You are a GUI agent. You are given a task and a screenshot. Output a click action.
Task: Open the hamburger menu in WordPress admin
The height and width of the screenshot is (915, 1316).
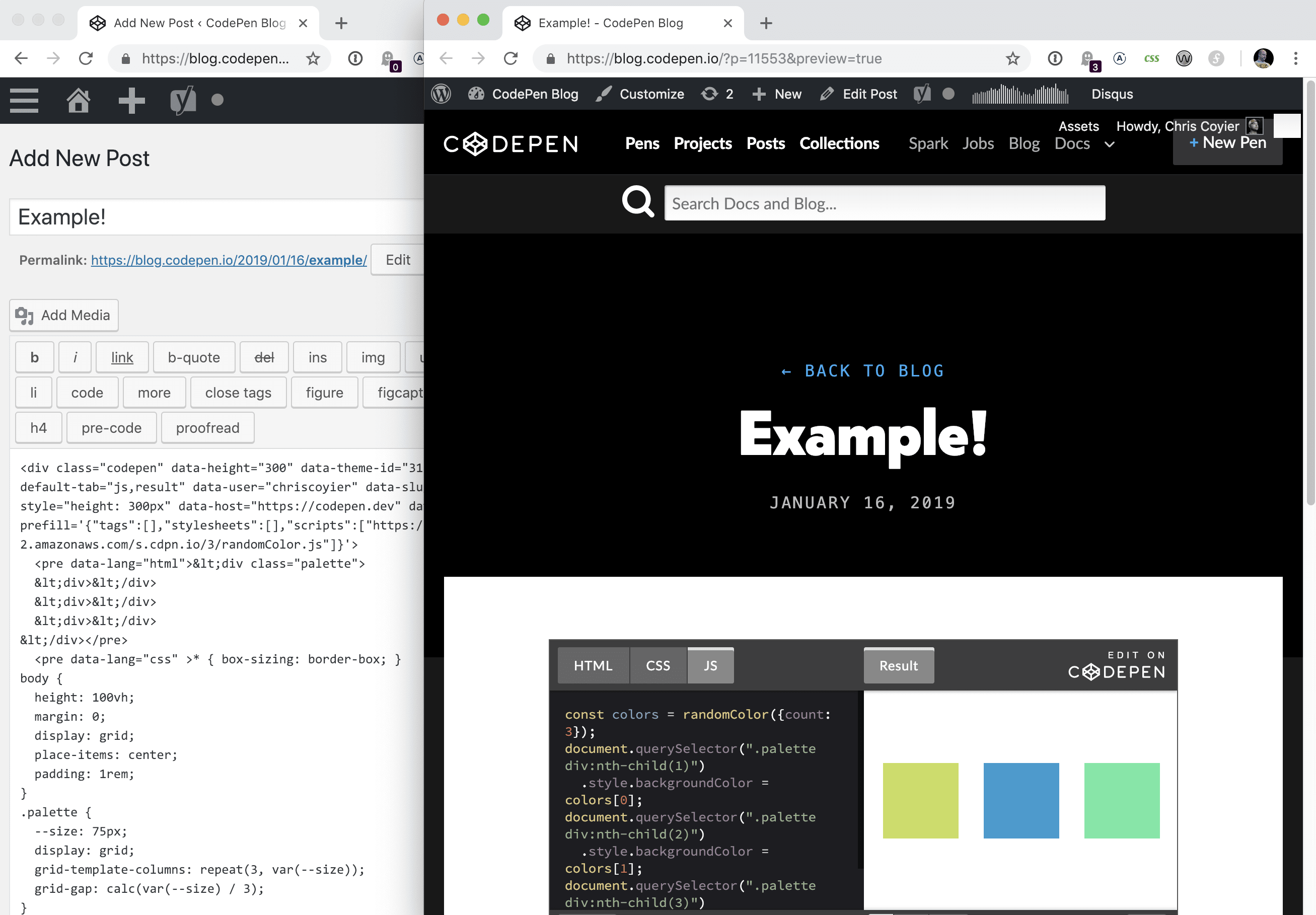click(24, 100)
